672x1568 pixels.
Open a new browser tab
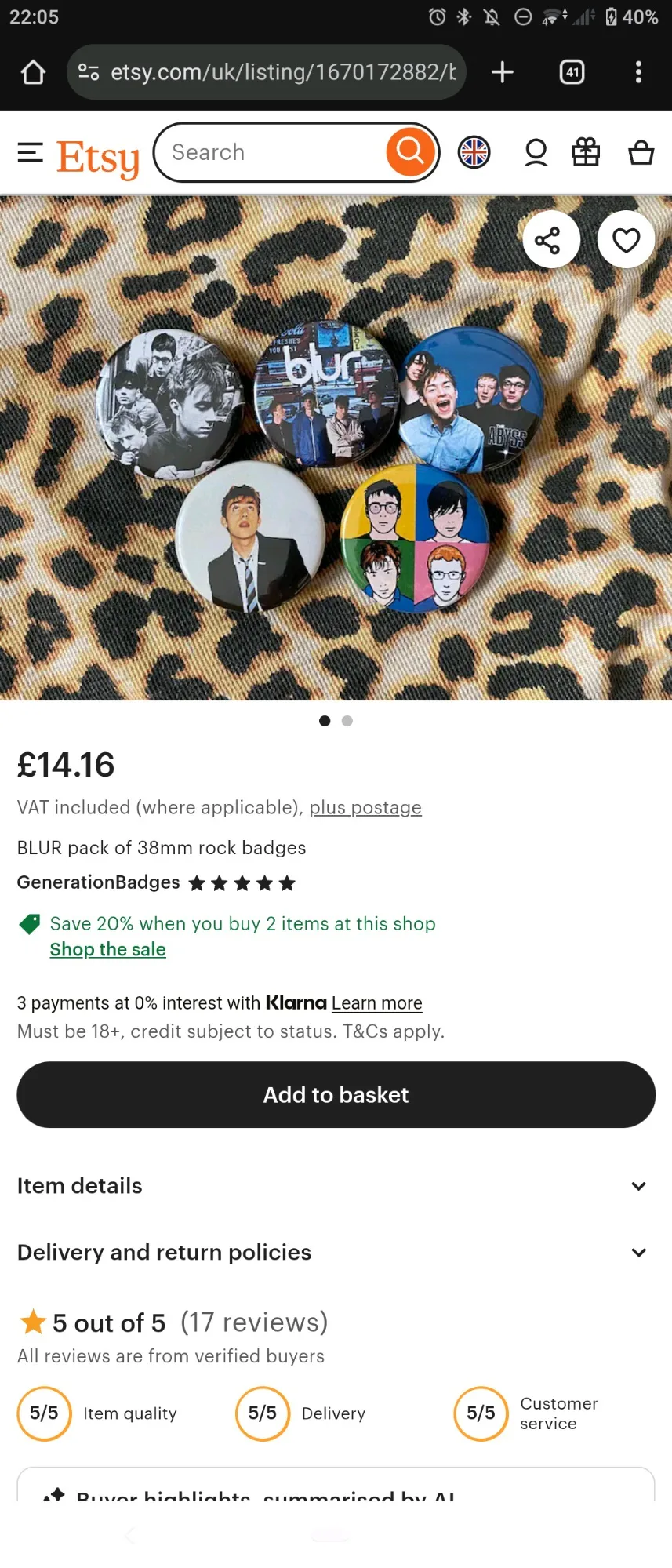pyautogui.click(x=502, y=72)
